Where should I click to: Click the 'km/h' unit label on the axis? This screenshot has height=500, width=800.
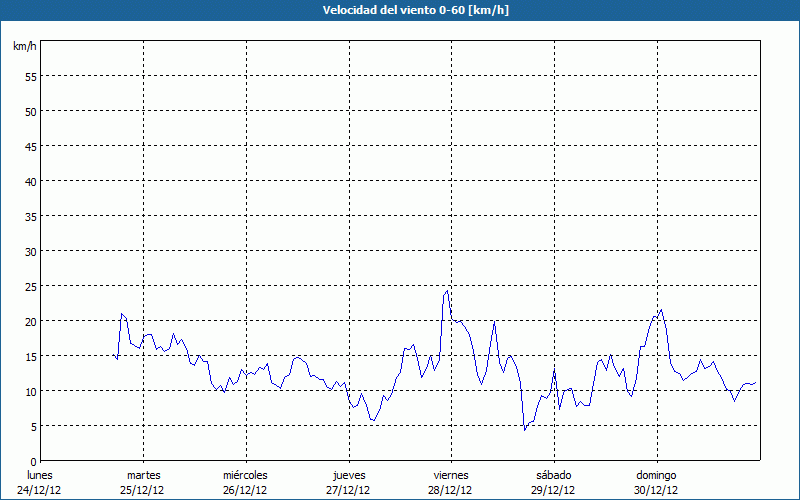pos(25,47)
